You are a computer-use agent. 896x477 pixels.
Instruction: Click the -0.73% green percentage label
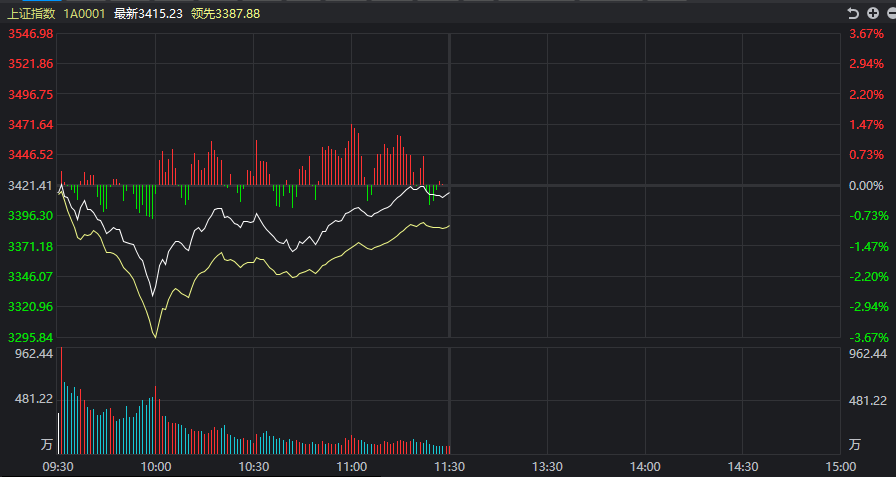[x=869, y=216]
